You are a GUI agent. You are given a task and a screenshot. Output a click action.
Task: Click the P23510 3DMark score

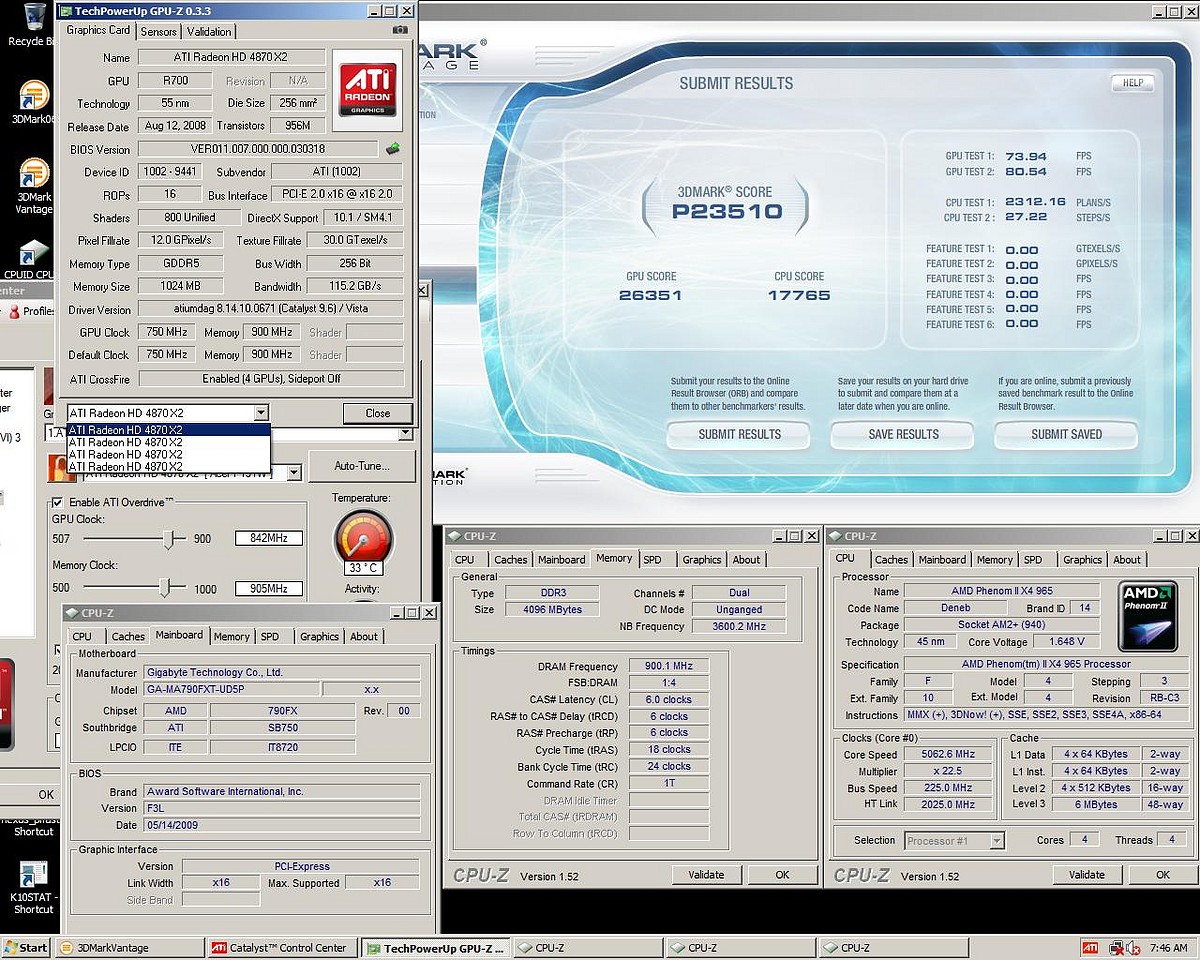[x=727, y=212]
